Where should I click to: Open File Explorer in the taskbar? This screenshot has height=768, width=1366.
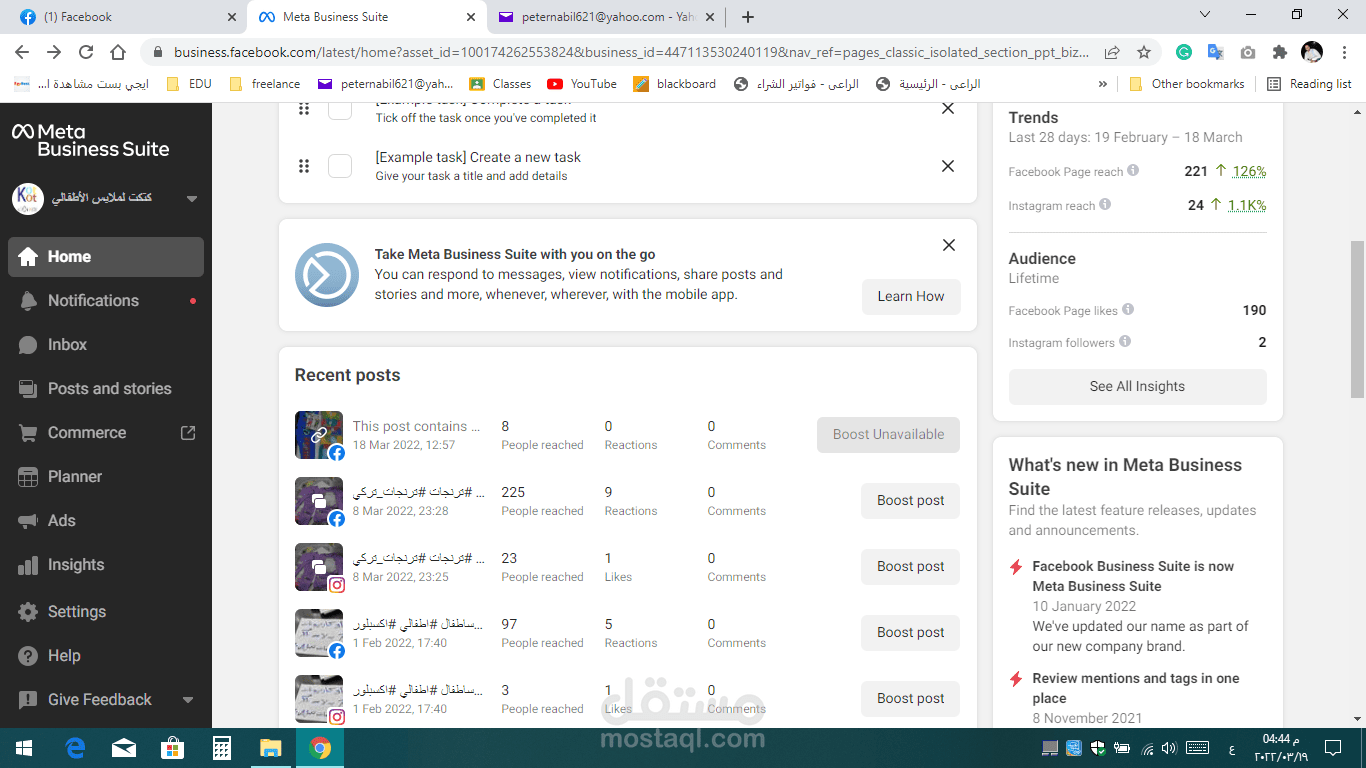click(271, 748)
